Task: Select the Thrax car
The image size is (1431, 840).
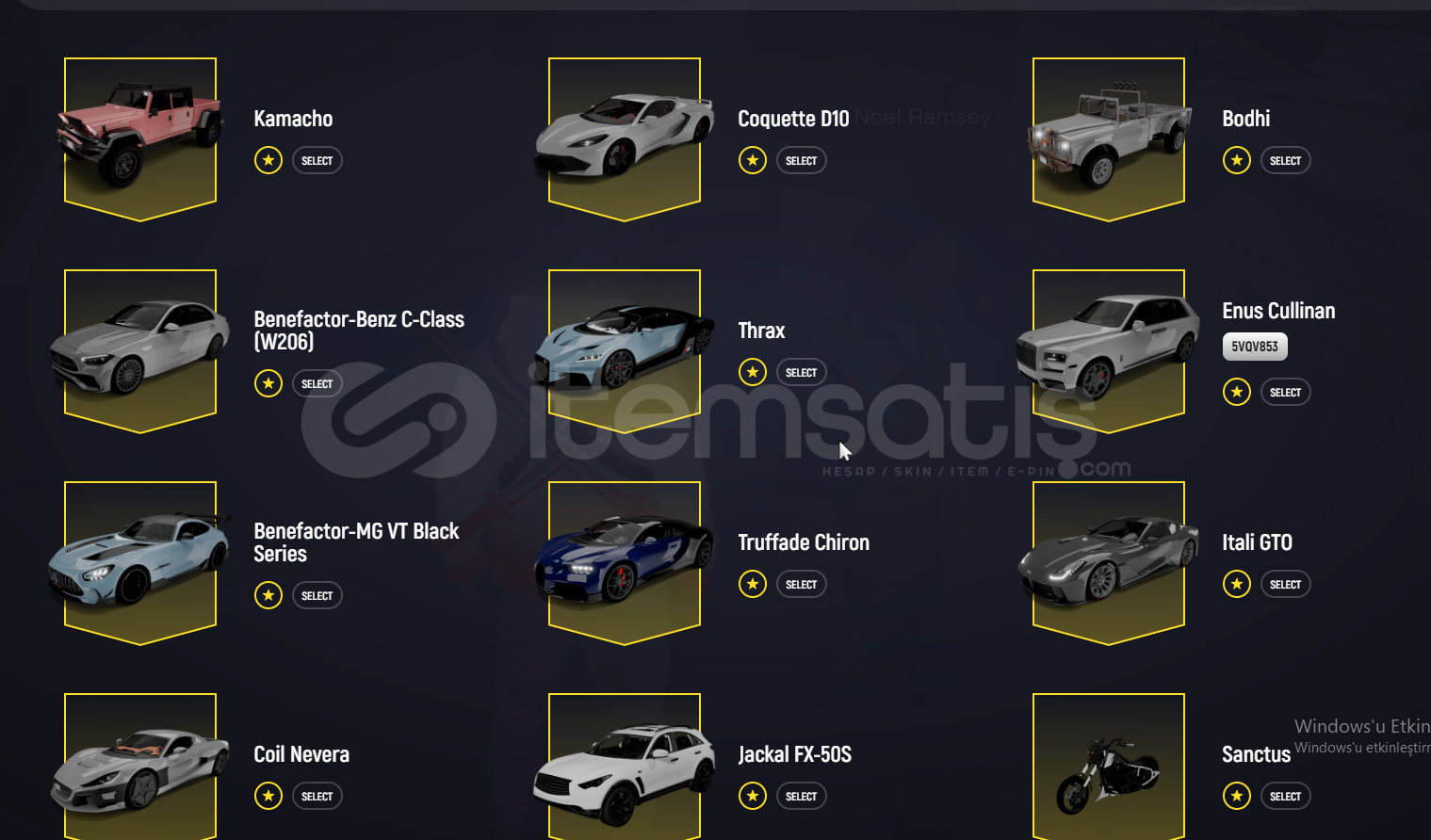Action: (802, 372)
